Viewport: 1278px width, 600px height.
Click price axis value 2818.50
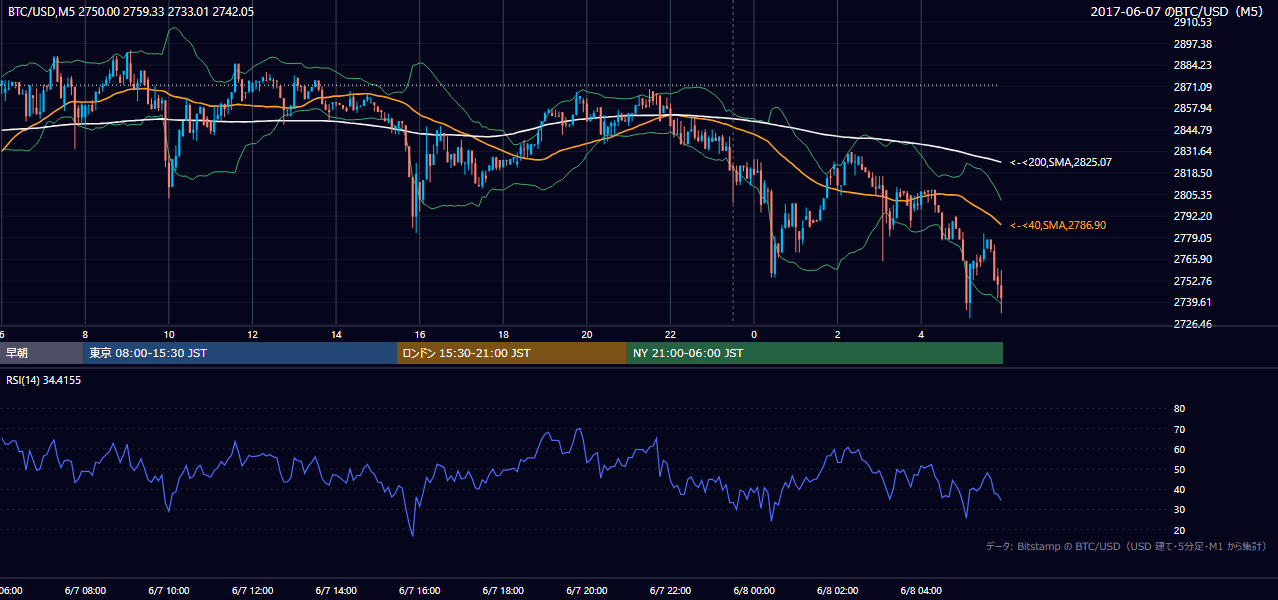(x=1193, y=173)
